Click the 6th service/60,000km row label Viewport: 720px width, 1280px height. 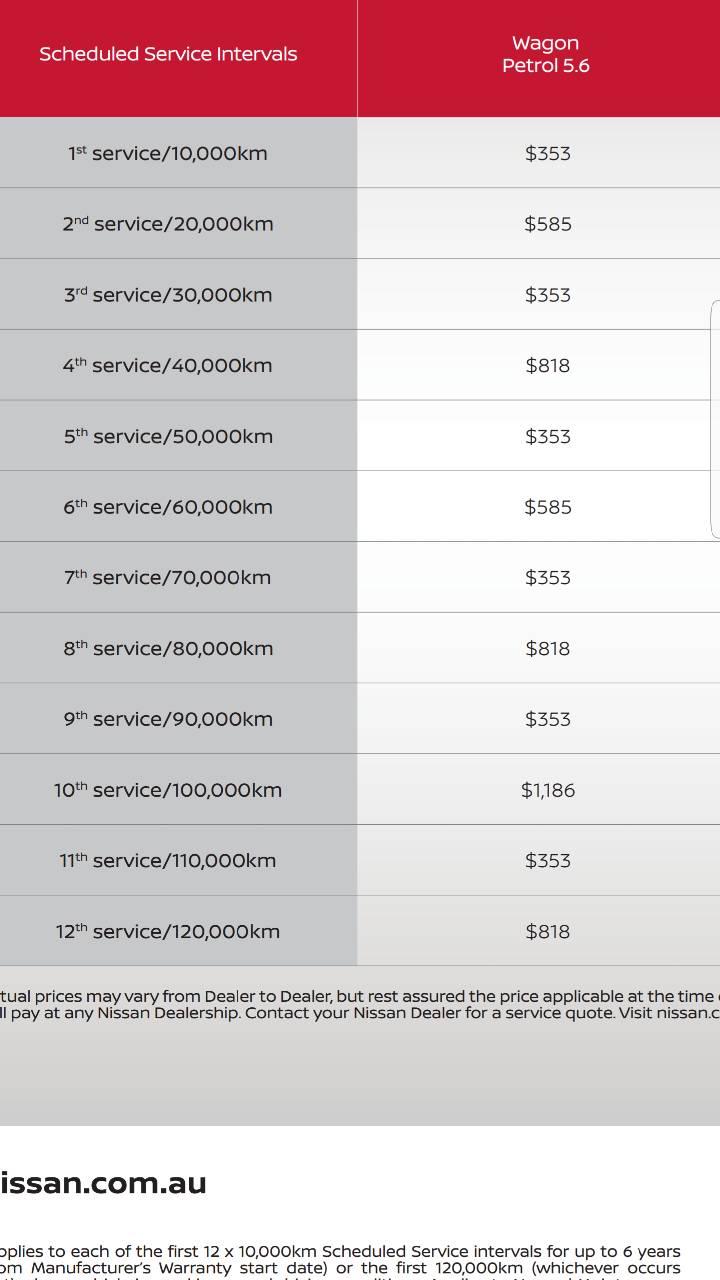168,507
